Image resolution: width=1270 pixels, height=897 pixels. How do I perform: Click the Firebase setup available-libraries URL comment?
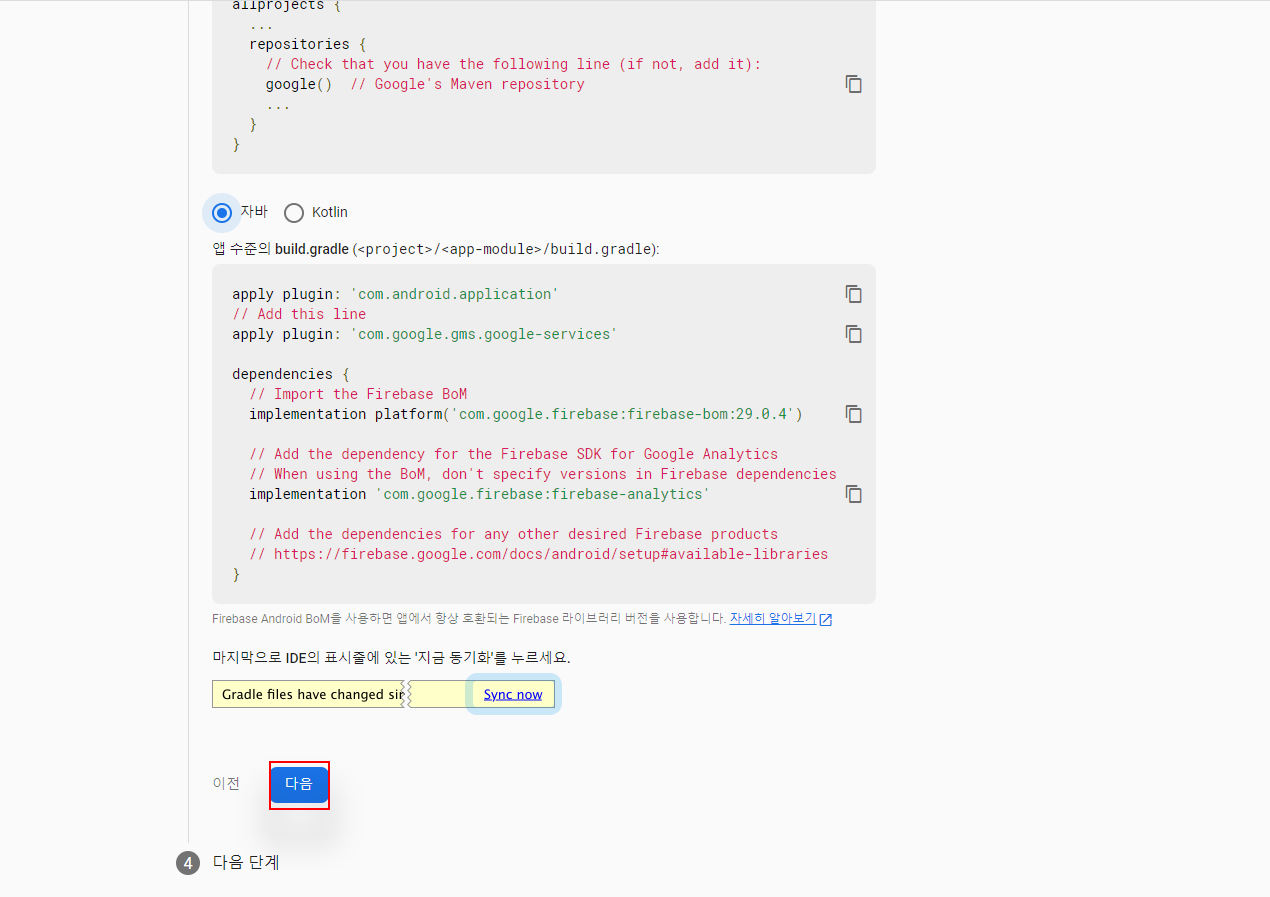pyautogui.click(x=538, y=554)
